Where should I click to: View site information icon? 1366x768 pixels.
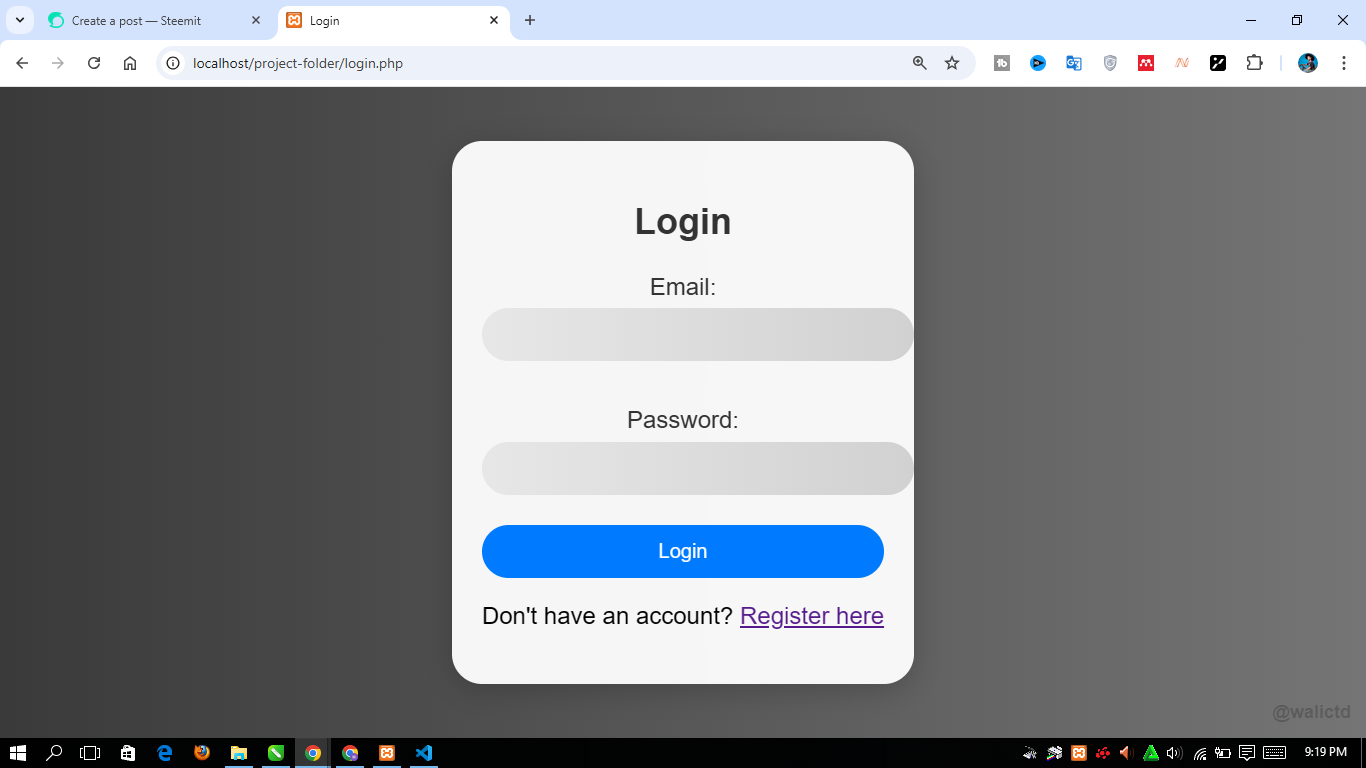[173, 63]
